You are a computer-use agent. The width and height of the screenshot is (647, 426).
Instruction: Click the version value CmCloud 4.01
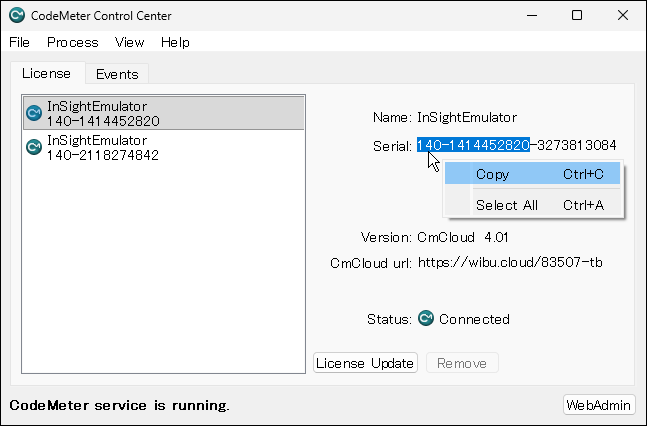tap(463, 237)
